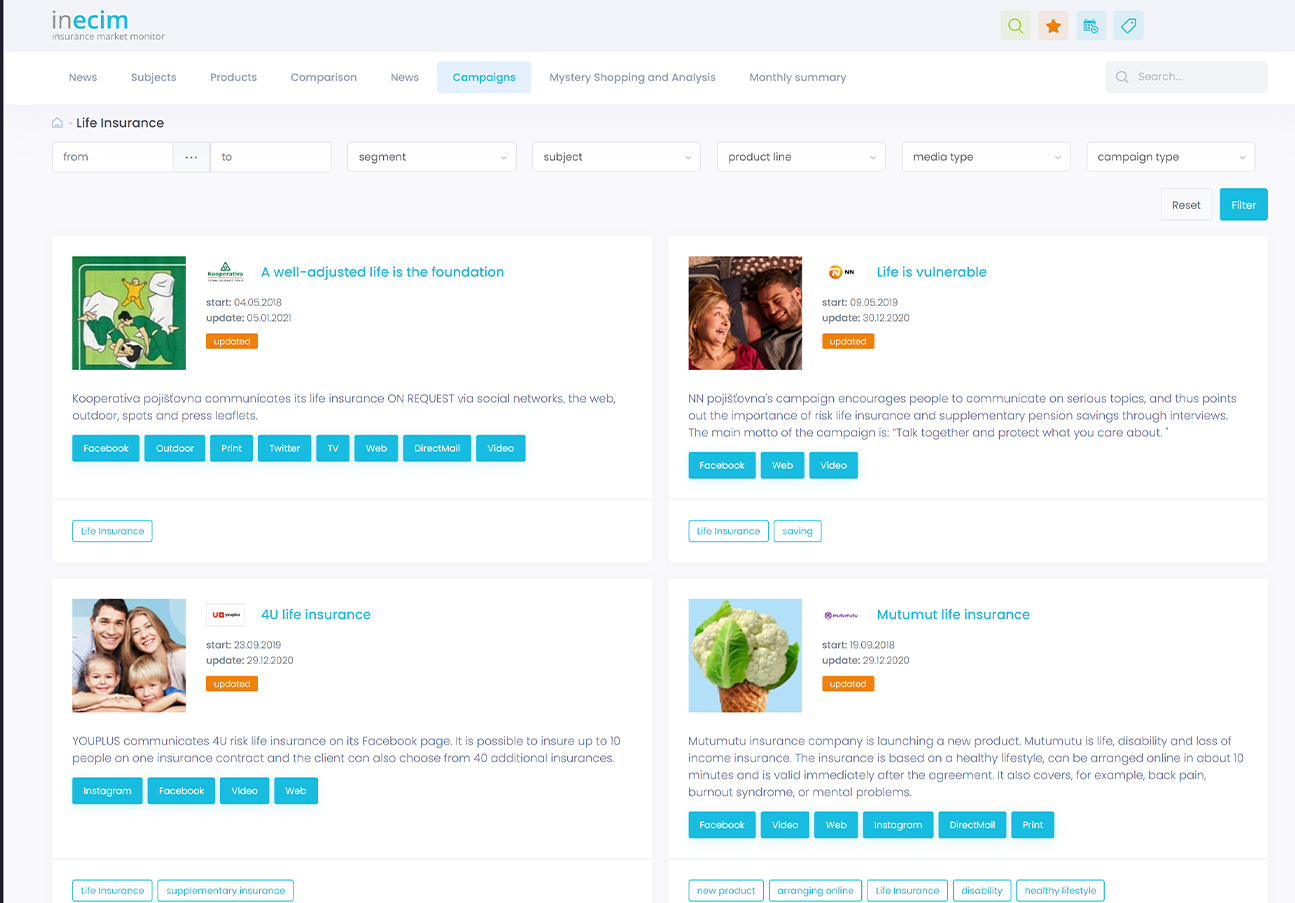Viewport: 1295px width, 903px height.
Task: Expand the segment dropdown
Action: pos(432,157)
